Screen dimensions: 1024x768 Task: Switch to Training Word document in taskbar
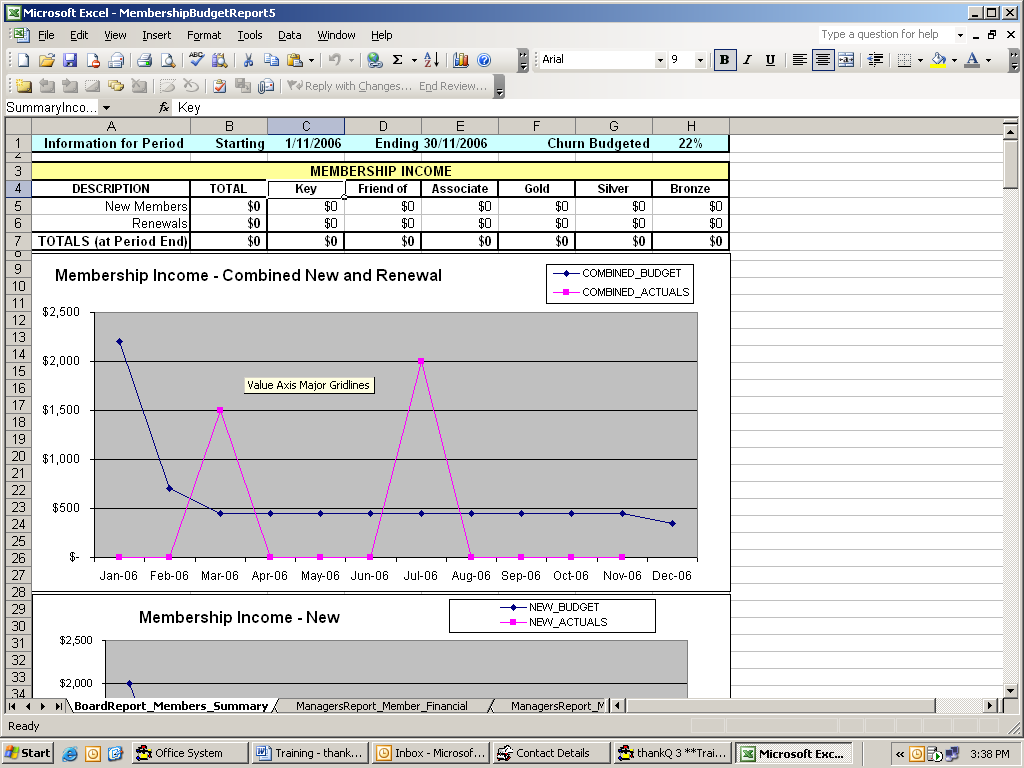coord(310,753)
